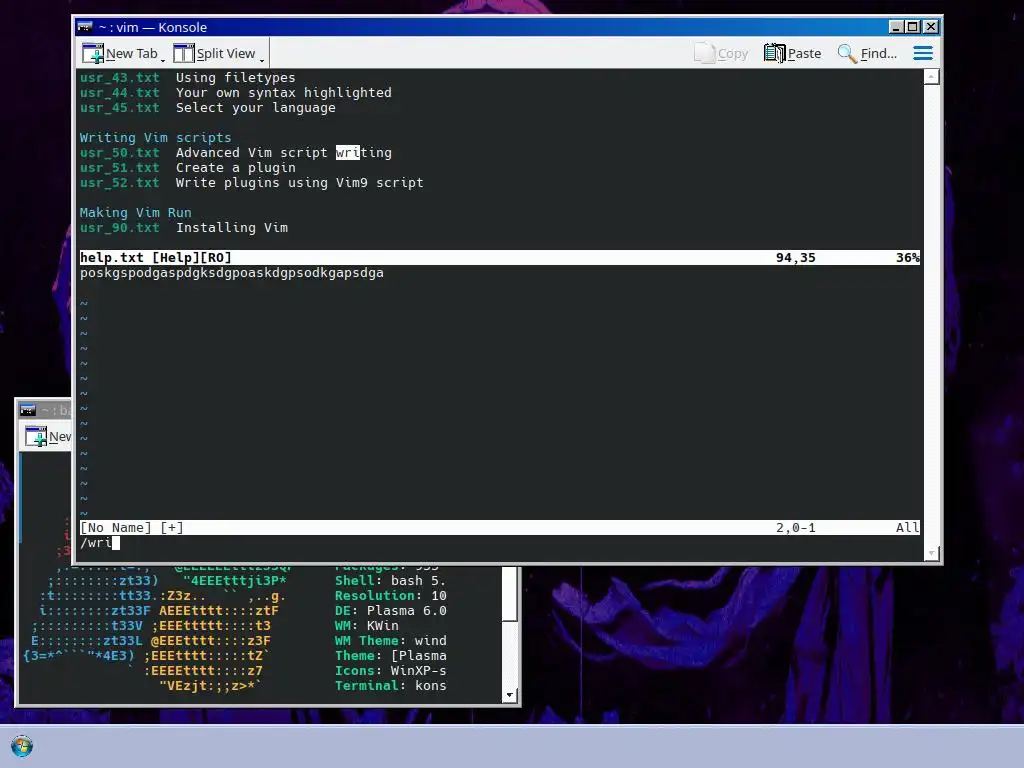Click the [No Name] [+] status line

500,528
